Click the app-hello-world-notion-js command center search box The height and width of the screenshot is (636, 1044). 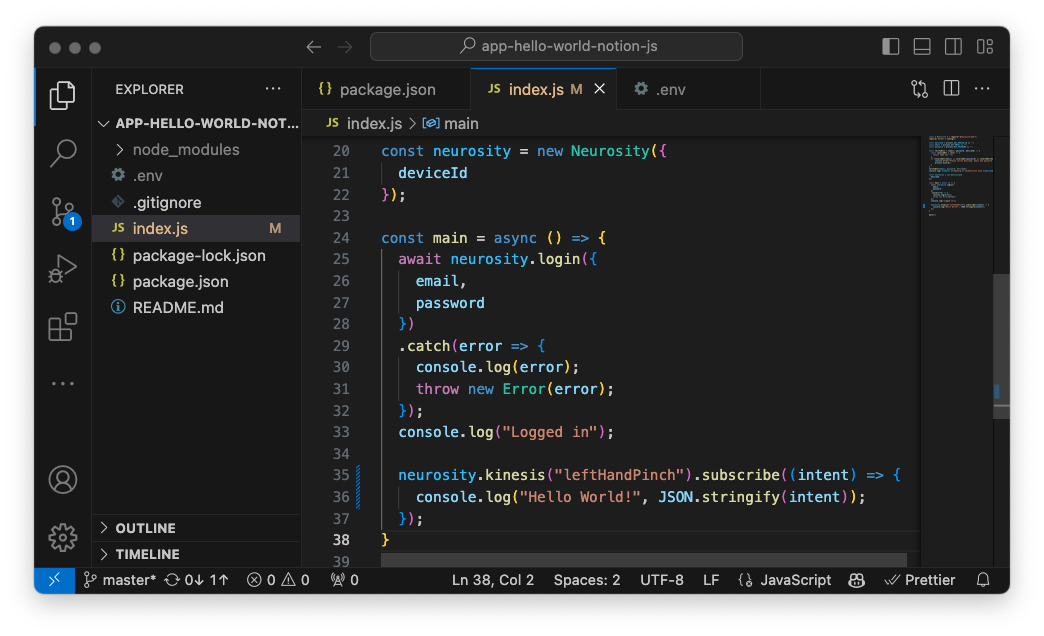click(x=557, y=47)
